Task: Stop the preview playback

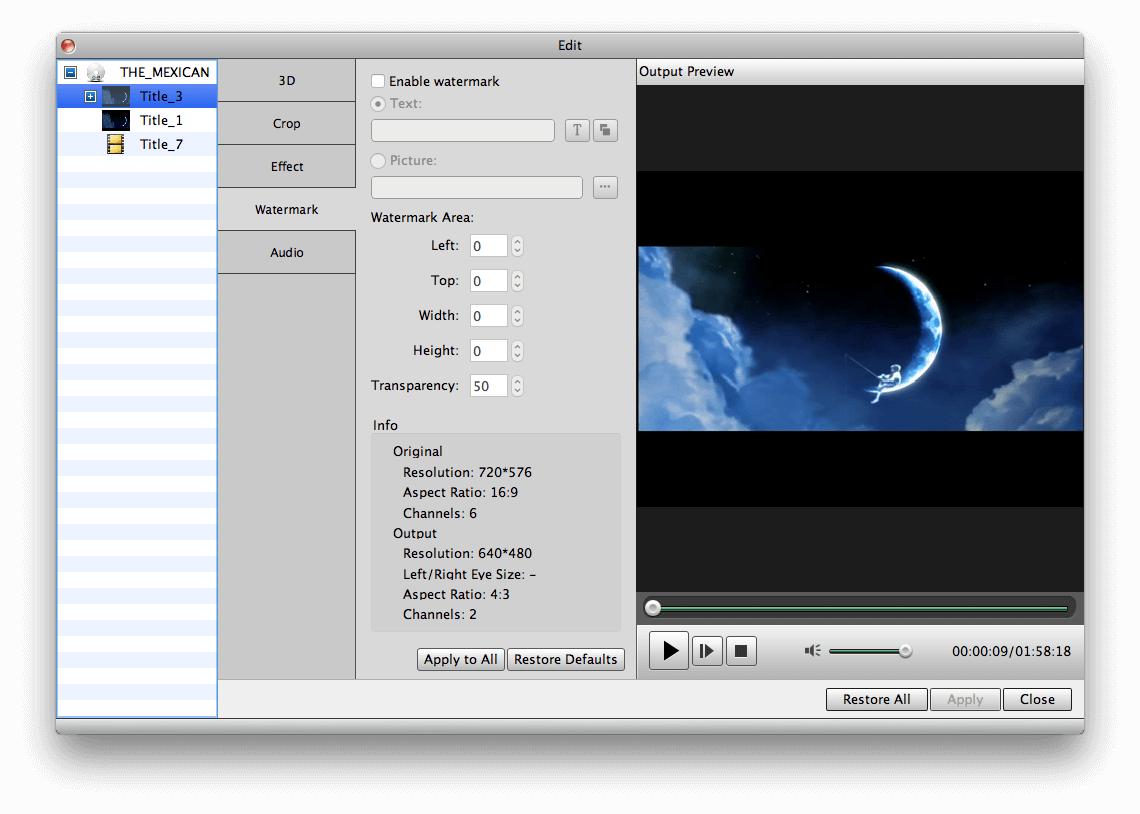Action: coord(741,650)
